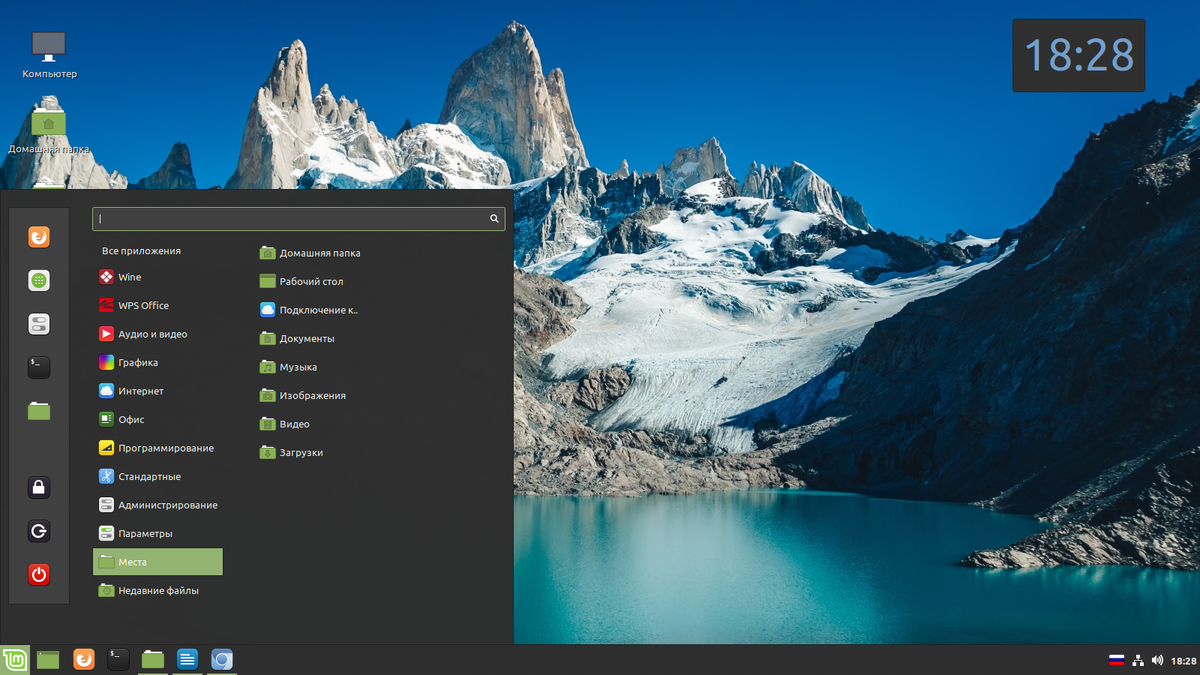Open the Изображения folder entry
Viewport: 1200px width, 675px height.
tap(303, 396)
